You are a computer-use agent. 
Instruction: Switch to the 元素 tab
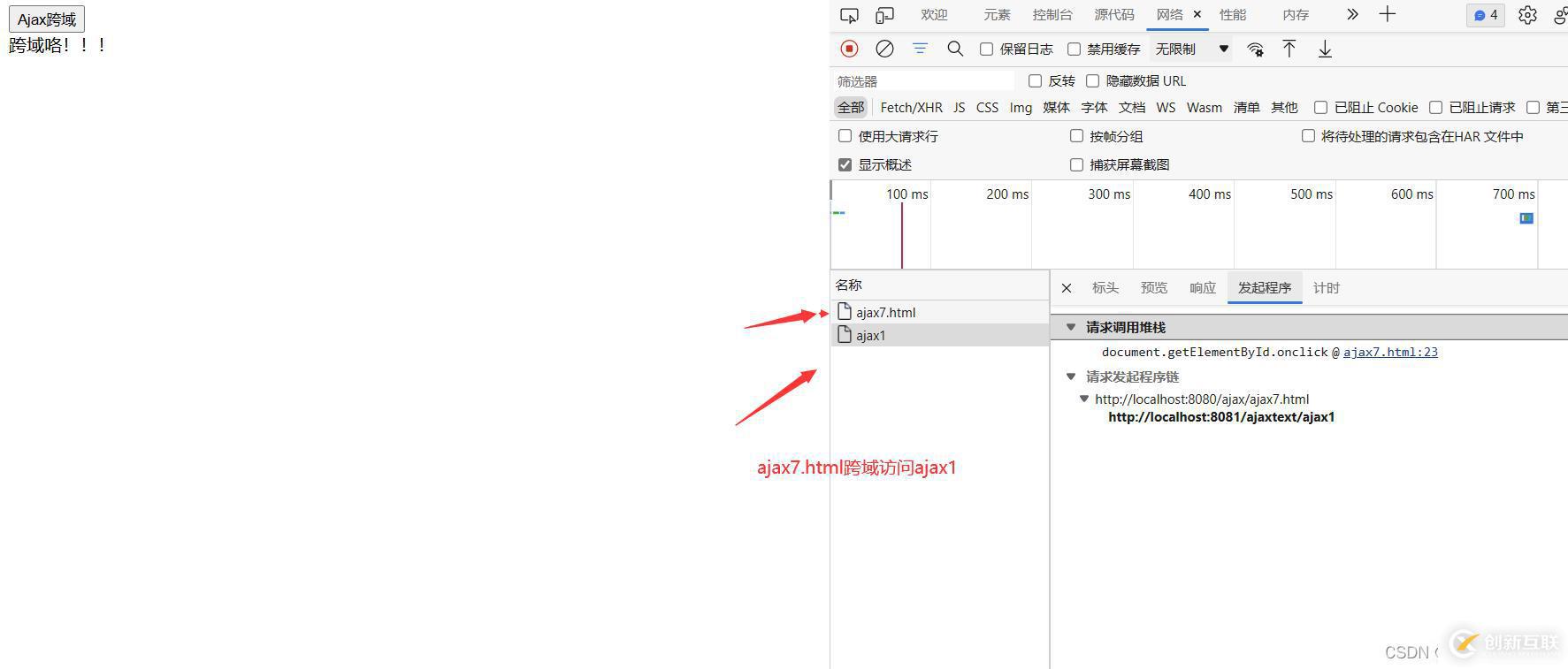click(x=997, y=14)
